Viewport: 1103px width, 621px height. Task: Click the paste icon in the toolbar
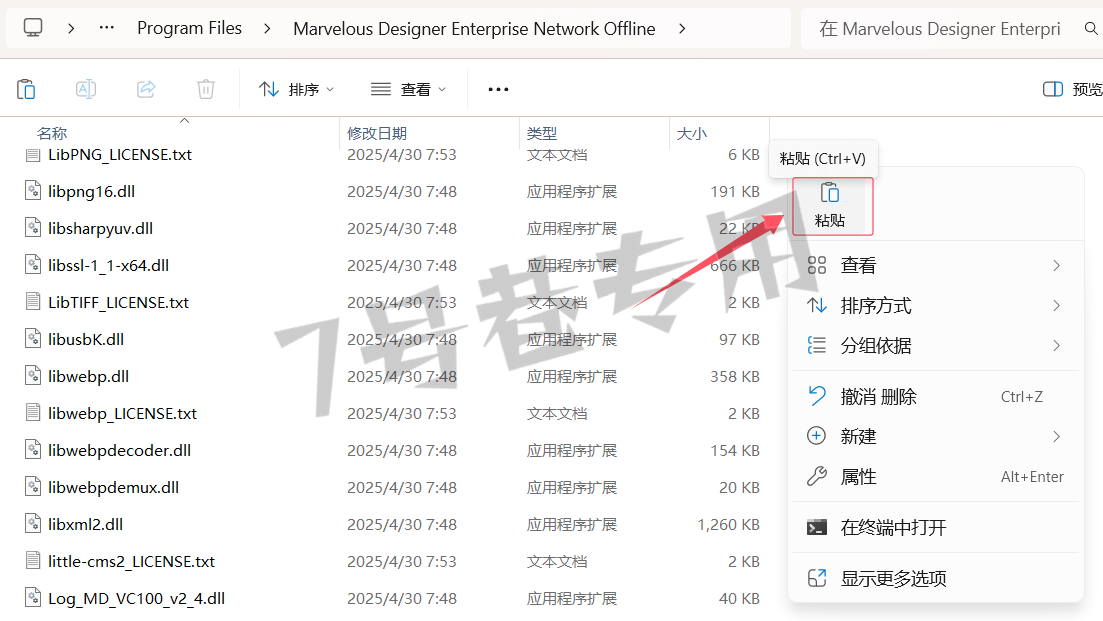26,89
